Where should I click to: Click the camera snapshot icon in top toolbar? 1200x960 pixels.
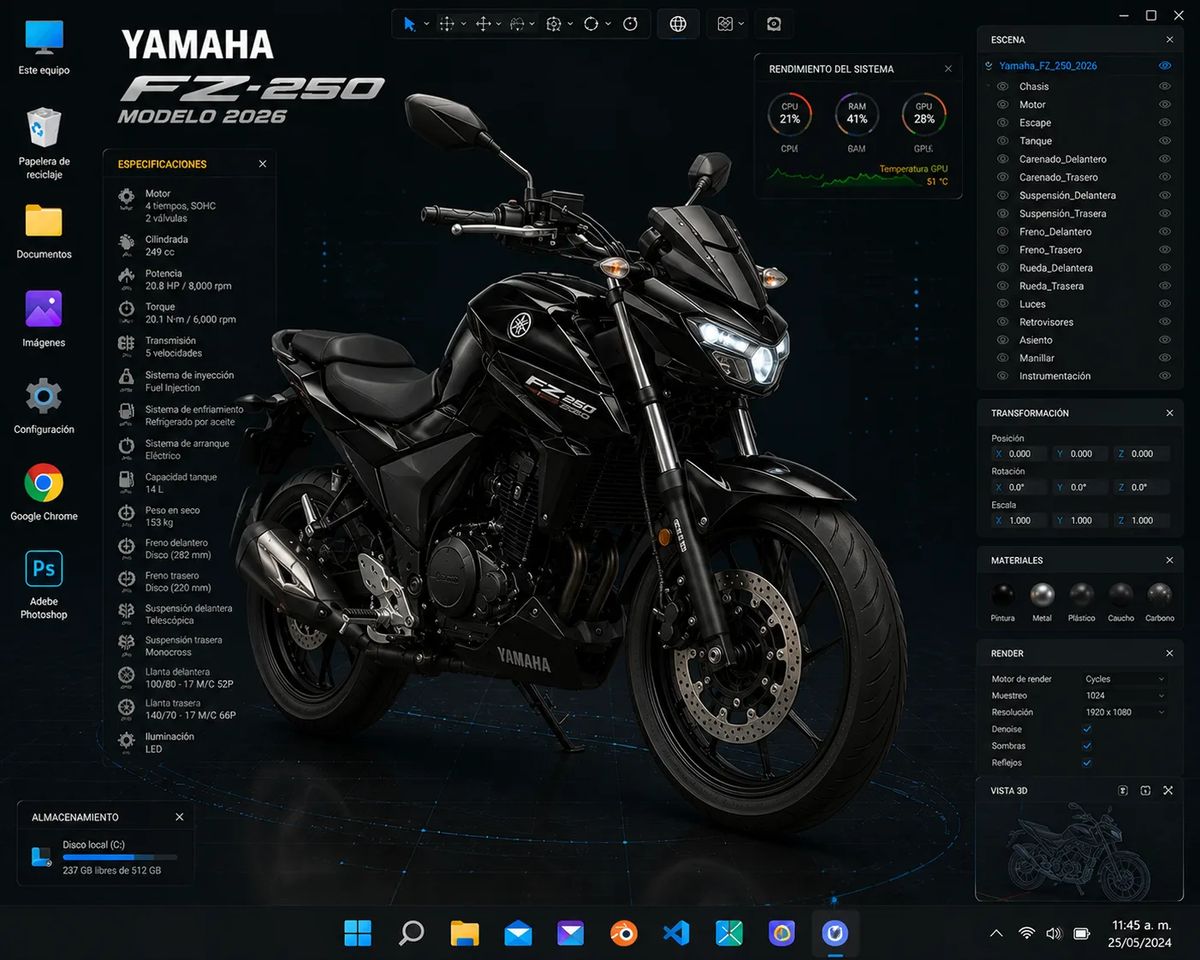pos(774,24)
